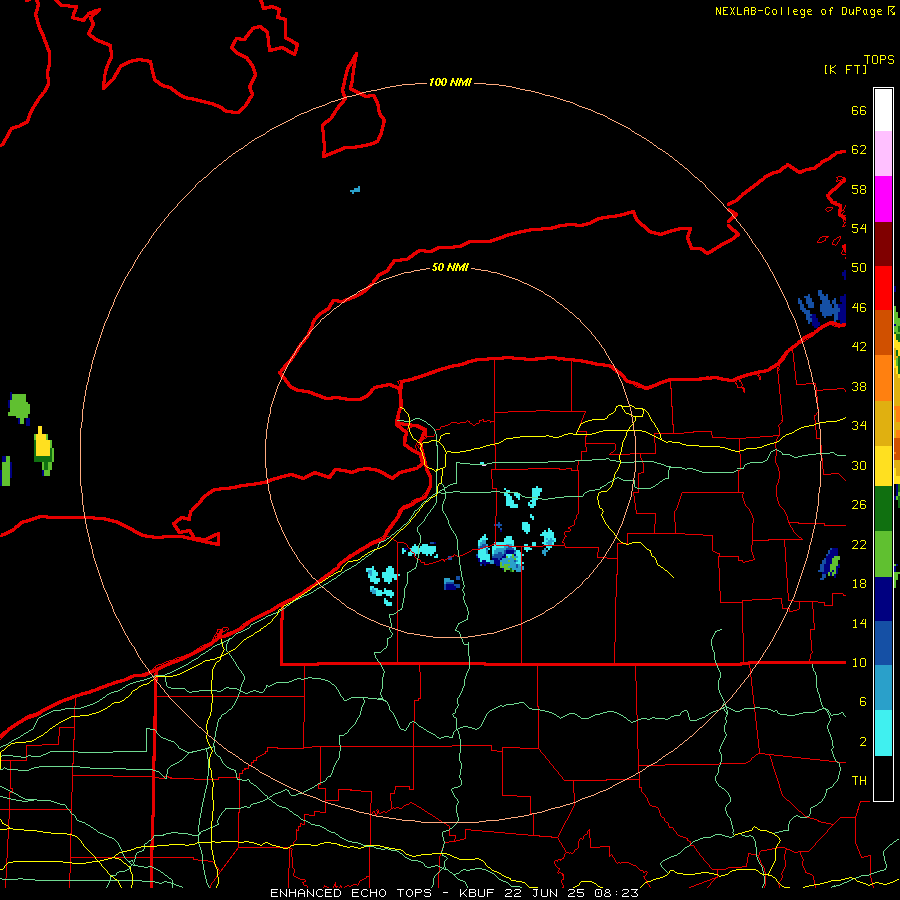Click the dark blue echo cluster at upper right
The height and width of the screenshot is (900, 900).
823,308
